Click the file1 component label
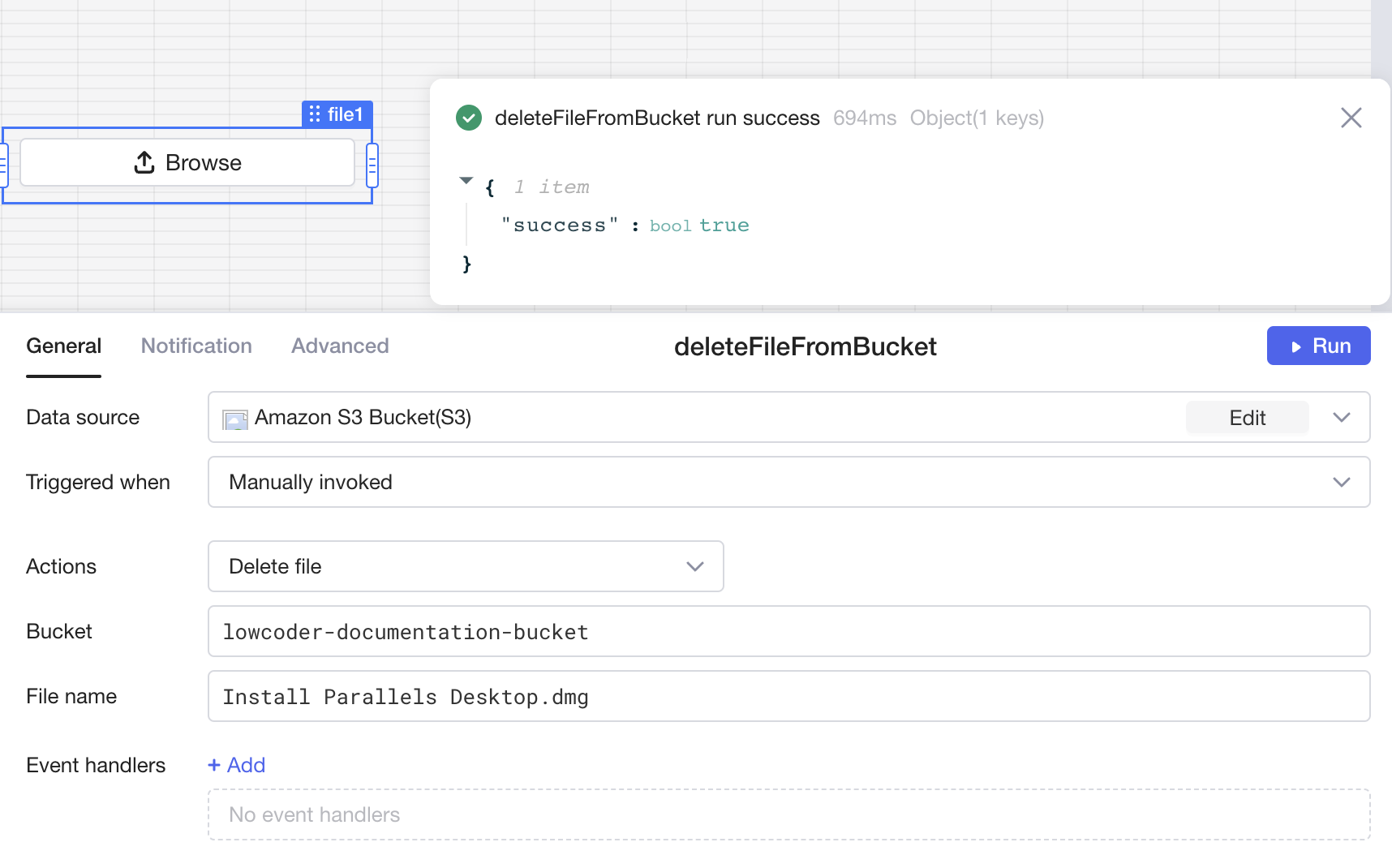Viewport: 1392px width, 868px height. coord(345,114)
